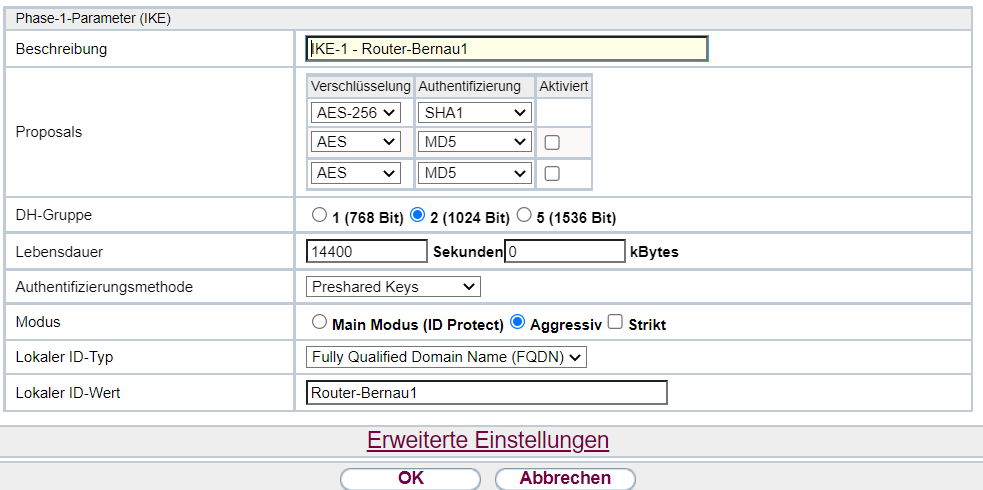983x490 pixels.
Task: Click the Lebensdauer Sekunden field
Action: 367,252
